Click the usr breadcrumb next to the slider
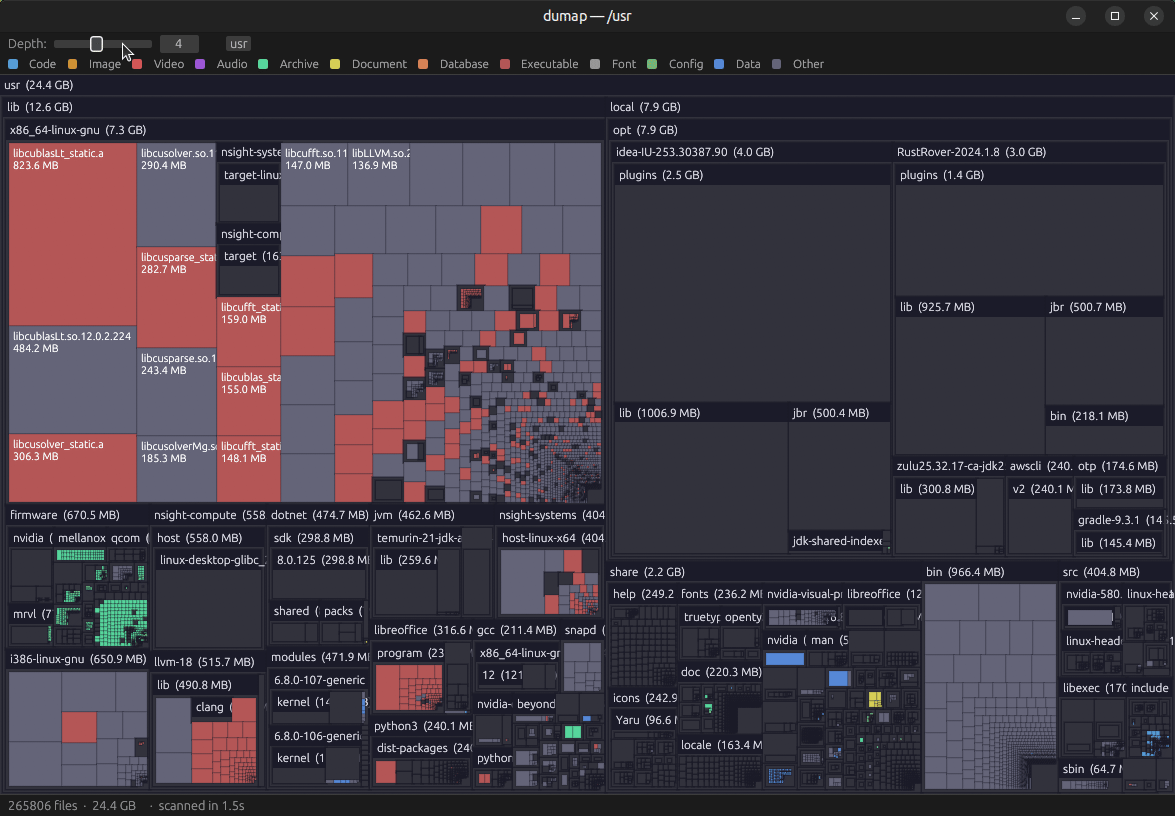1175x816 pixels. click(238, 43)
